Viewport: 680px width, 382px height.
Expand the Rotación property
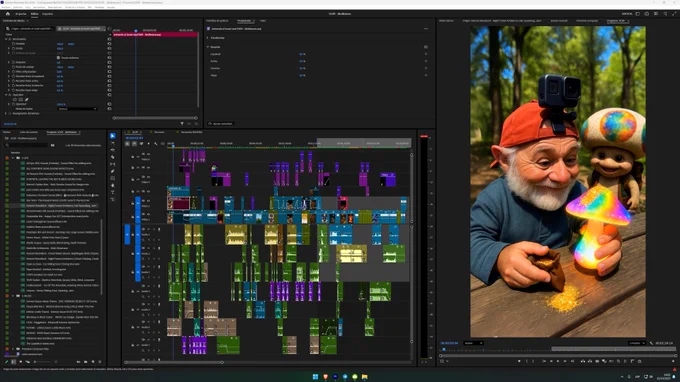(9, 62)
